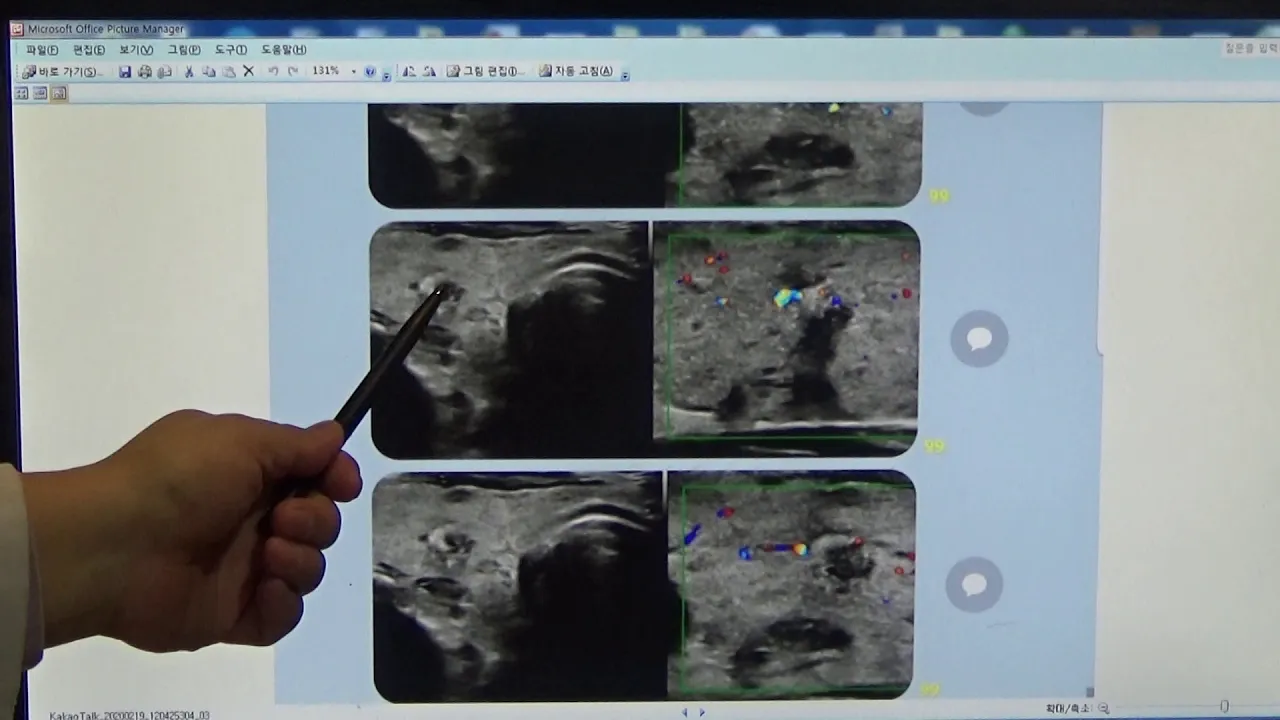Click the 131% zoom percentage box
1280x720 pixels.
tap(326, 71)
